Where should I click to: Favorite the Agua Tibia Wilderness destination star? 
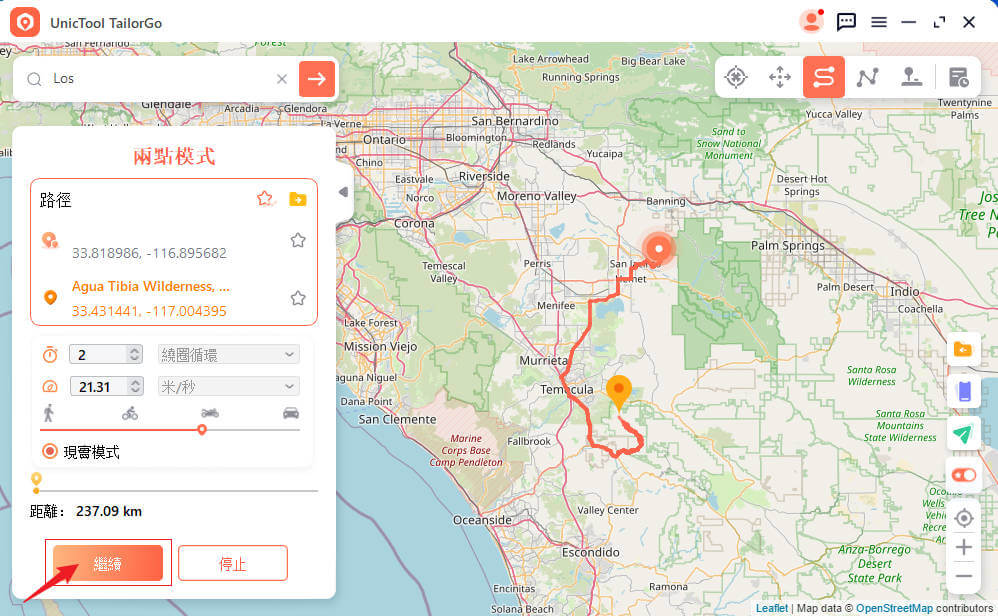coord(298,298)
